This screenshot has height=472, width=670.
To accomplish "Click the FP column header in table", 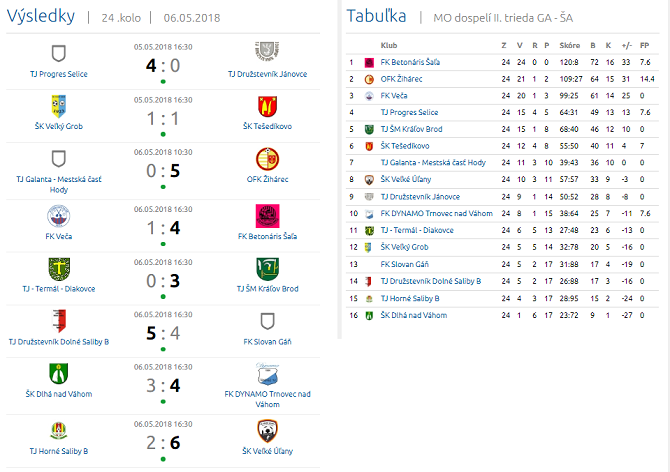I will (644, 45).
